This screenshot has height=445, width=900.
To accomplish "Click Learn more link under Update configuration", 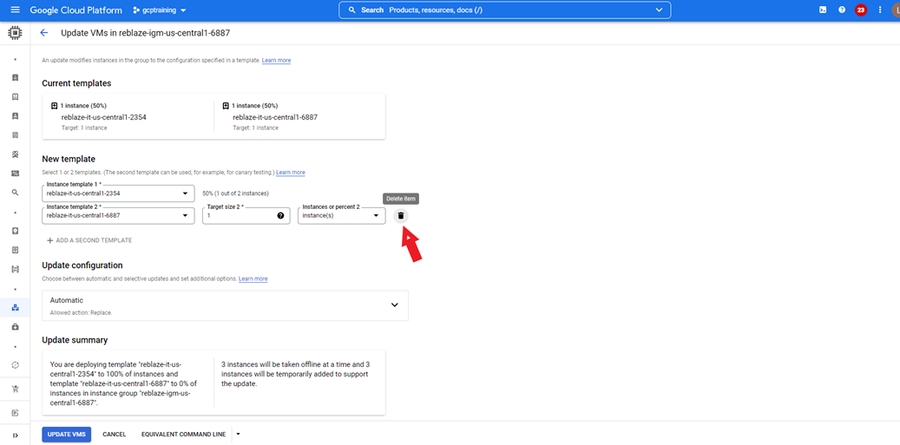I will 253,278.
